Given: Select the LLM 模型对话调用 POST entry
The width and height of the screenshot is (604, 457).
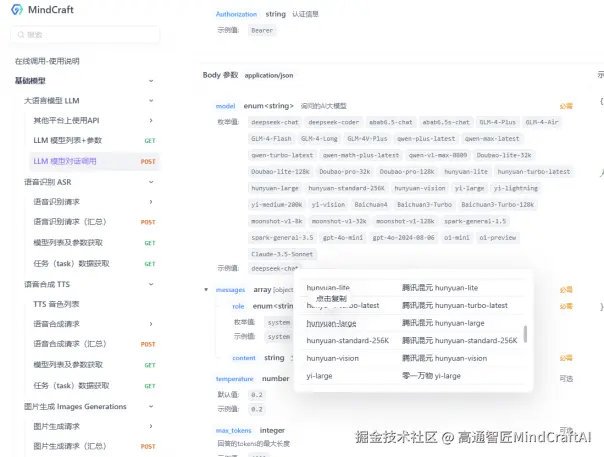Looking at the screenshot, I should point(94,161).
